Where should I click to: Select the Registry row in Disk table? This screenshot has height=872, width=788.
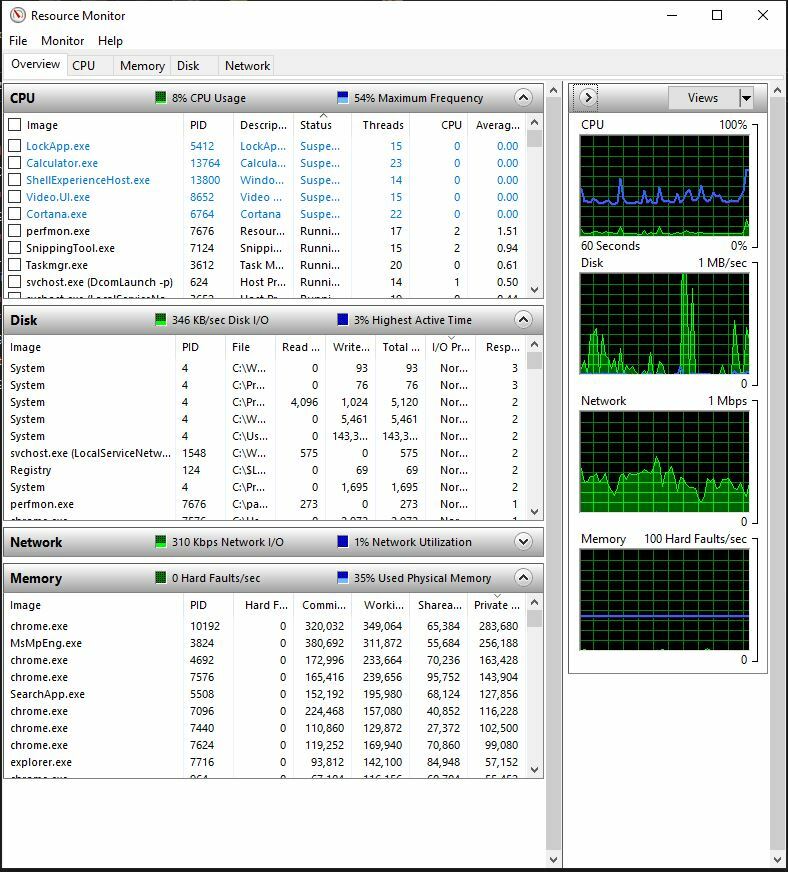click(x=265, y=470)
